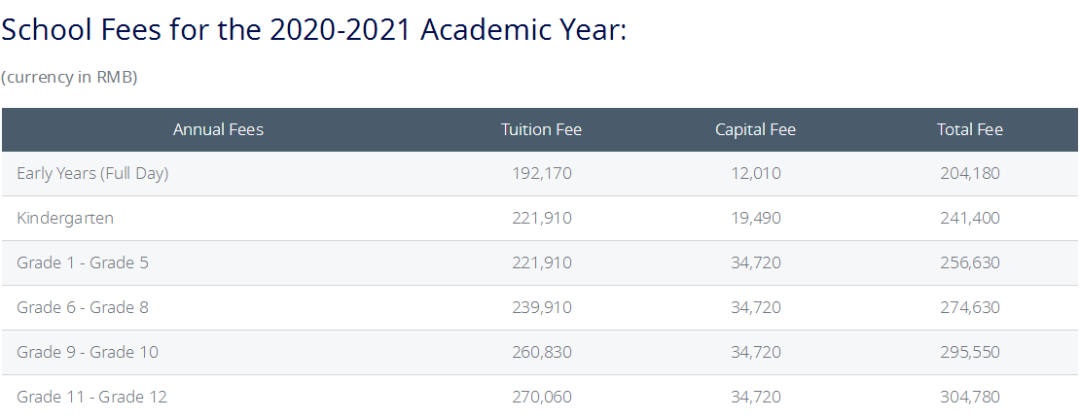Viewport: 1080px width, 419px height.
Task: Click the Kindergarten total fee 241,400
Action: pos(969,218)
